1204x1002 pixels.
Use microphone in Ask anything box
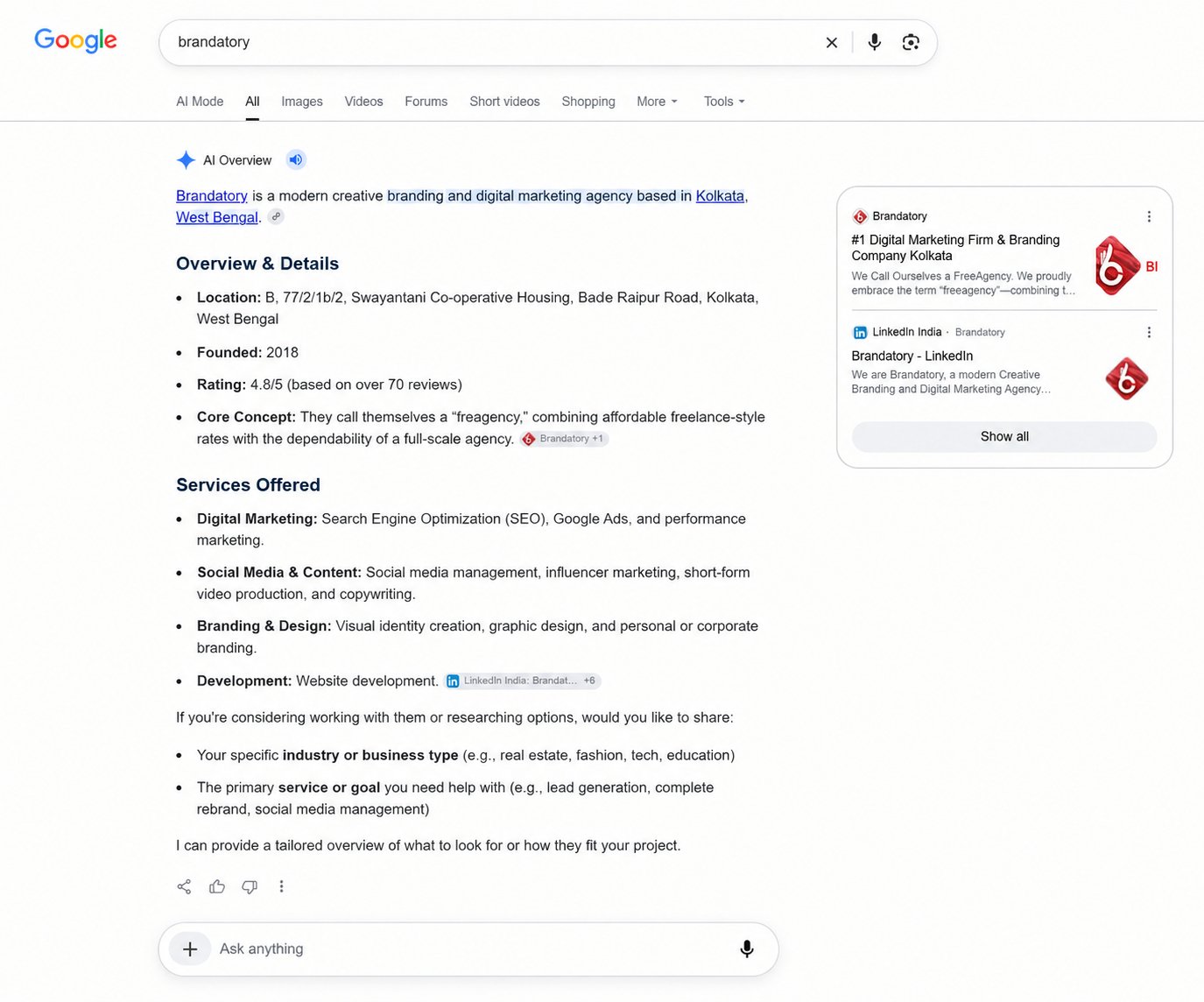click(747, 949)
